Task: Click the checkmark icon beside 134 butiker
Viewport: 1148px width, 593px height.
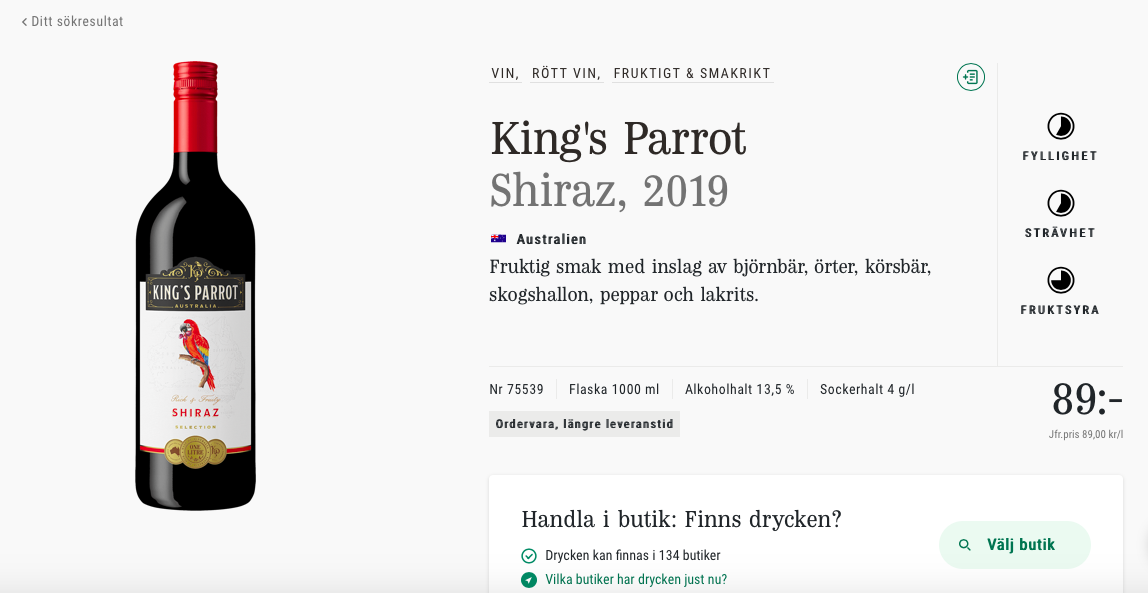Action: tap(529, 556)
